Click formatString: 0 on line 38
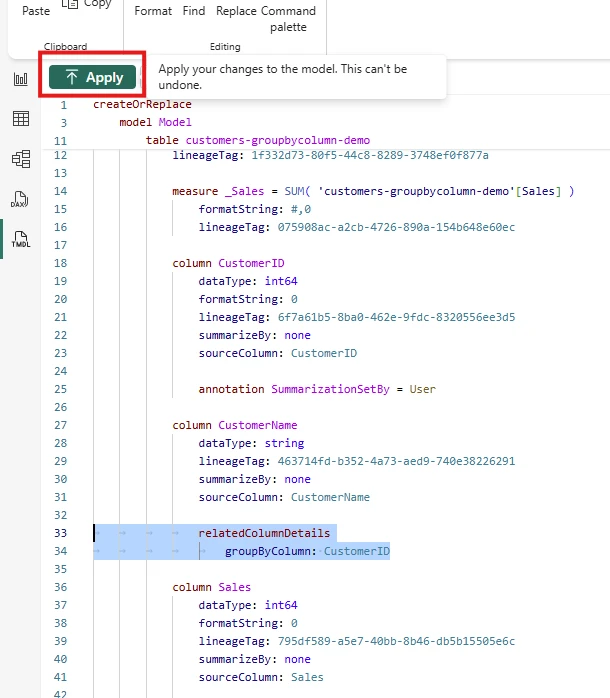 248,623
